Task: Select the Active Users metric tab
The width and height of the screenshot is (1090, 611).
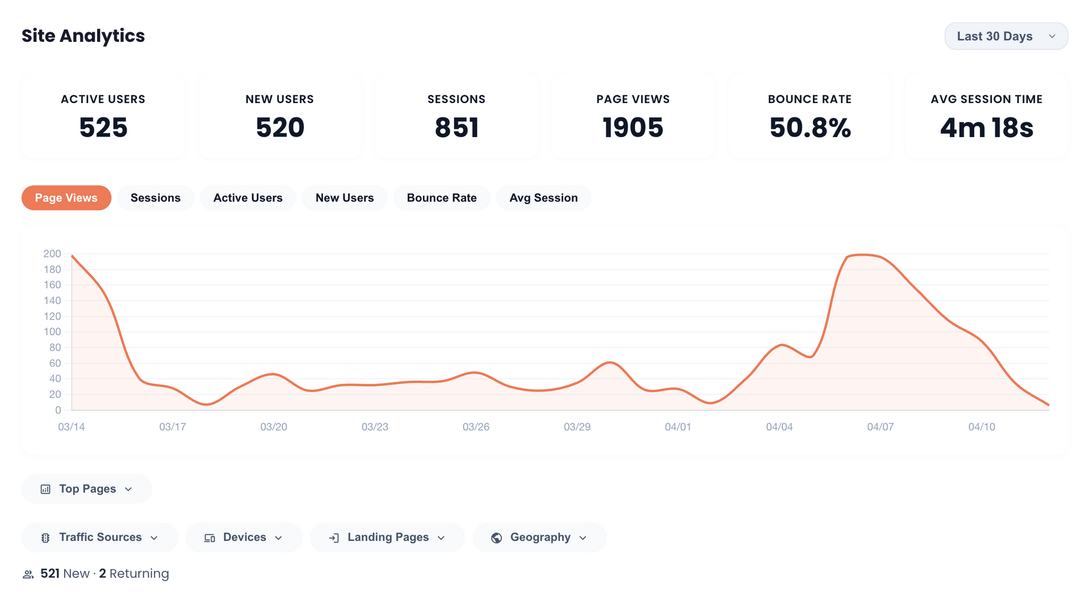Action: [247, 197]
